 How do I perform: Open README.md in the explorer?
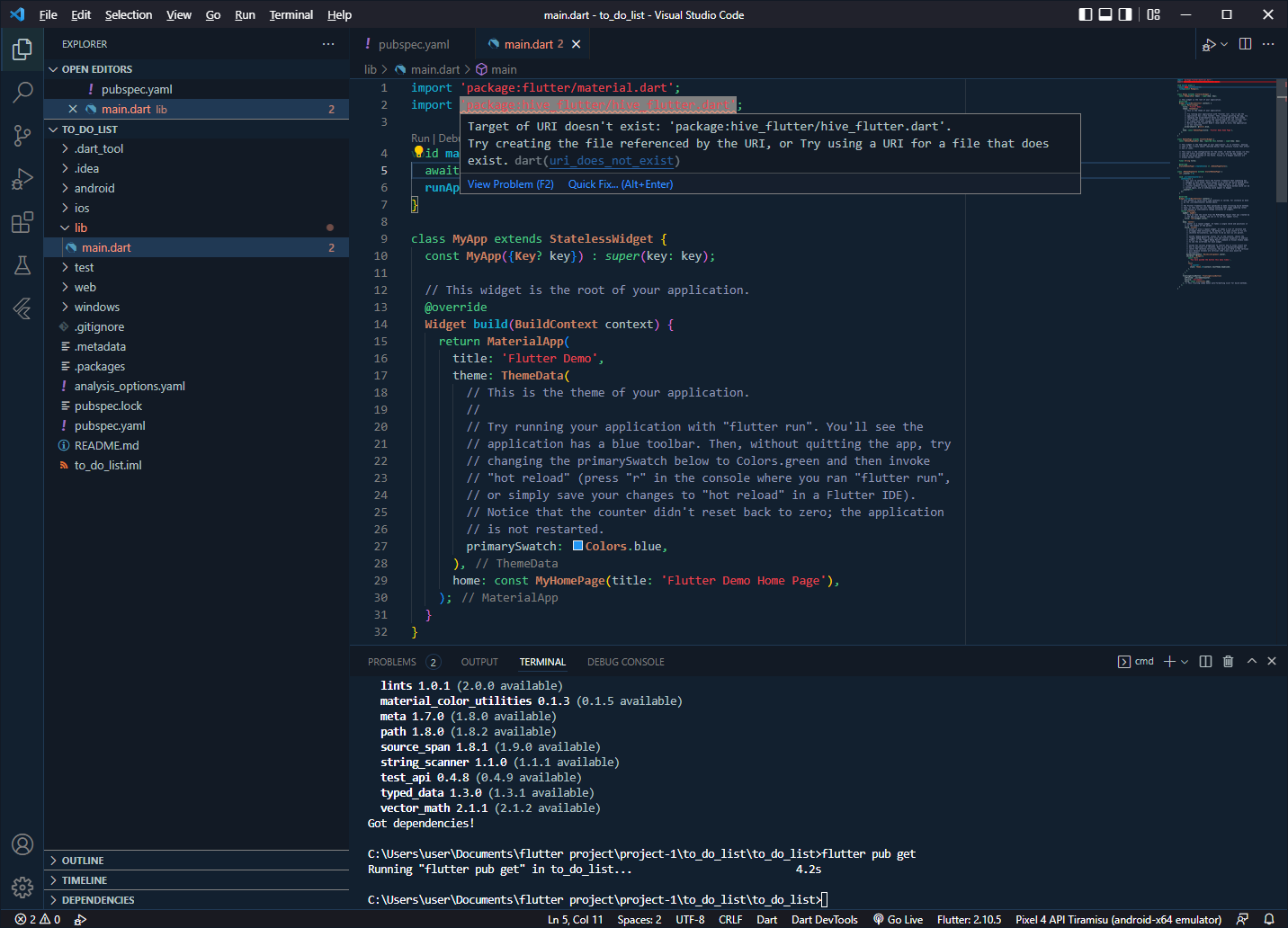[196, 446]
